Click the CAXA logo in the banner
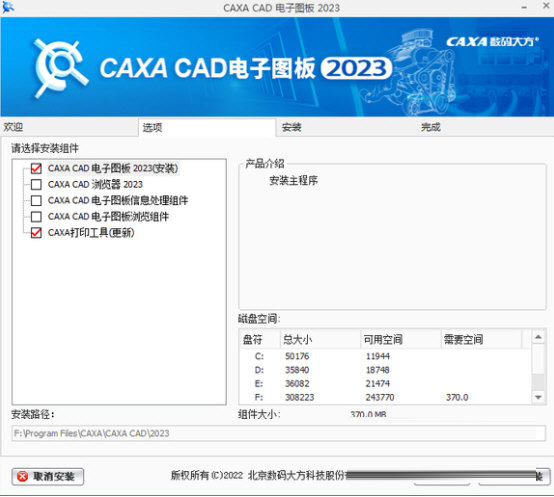The width and height of the screenshot is (554, 497). tap(60, 68)
